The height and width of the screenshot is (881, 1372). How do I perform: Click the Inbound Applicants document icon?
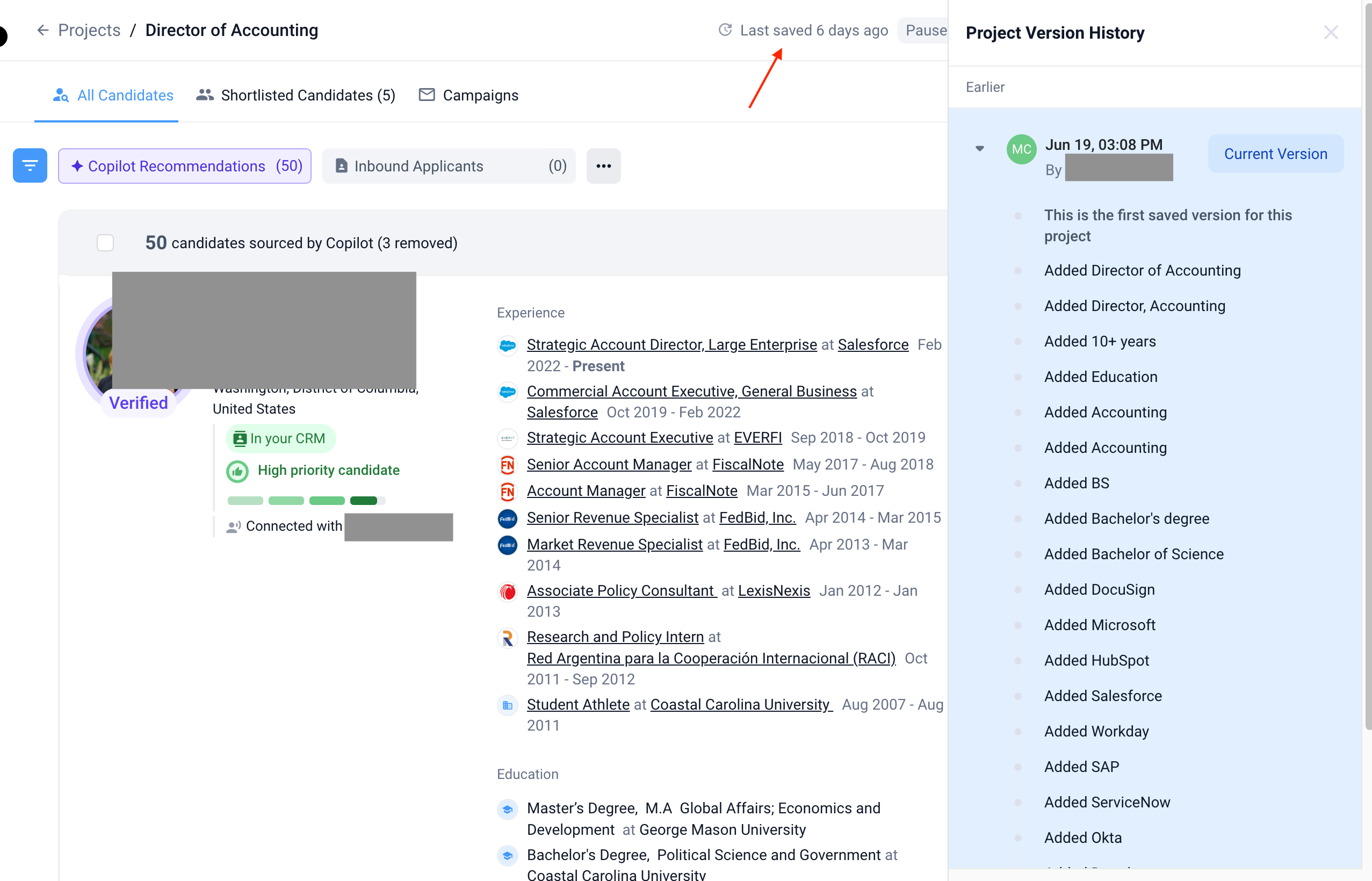point(342,166)
